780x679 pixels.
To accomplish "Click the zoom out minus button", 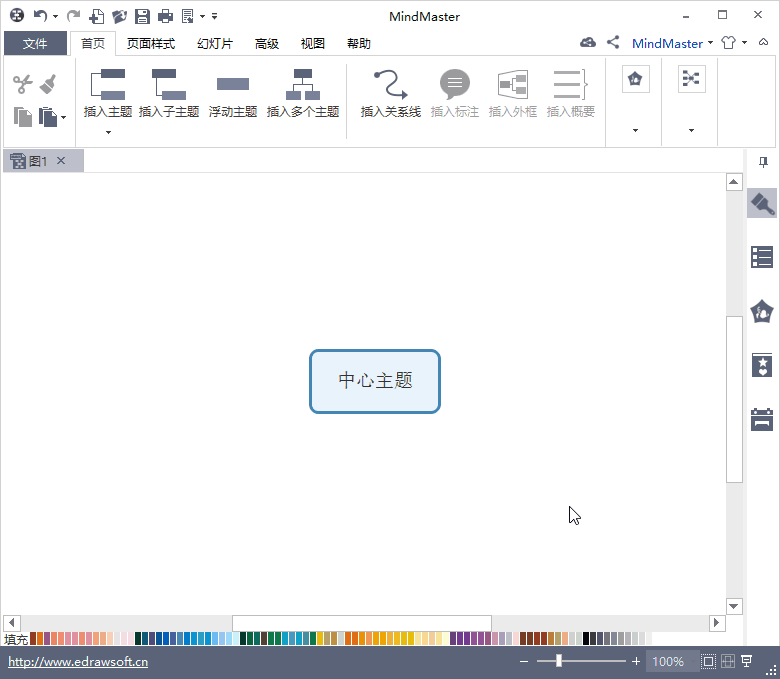I will [524, 661].
